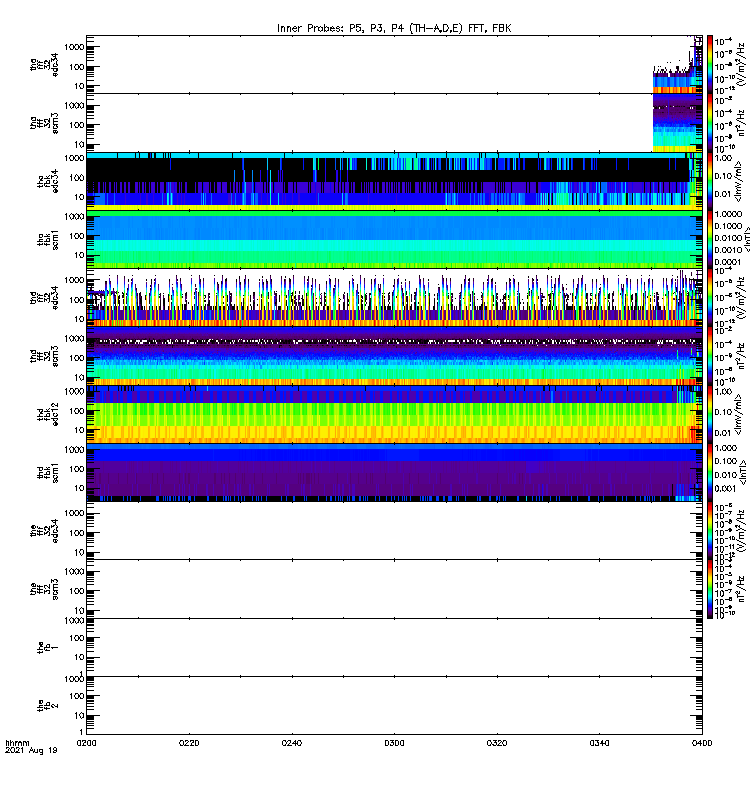Select the thd fbk scm1 panel label

pos(48,472)
